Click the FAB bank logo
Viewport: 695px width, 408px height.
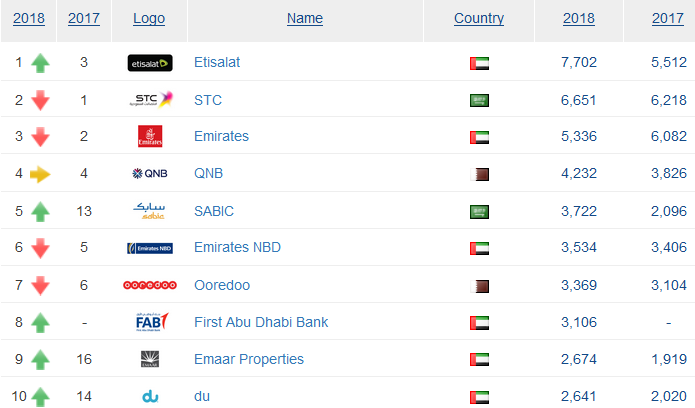[x=152, y=322]
